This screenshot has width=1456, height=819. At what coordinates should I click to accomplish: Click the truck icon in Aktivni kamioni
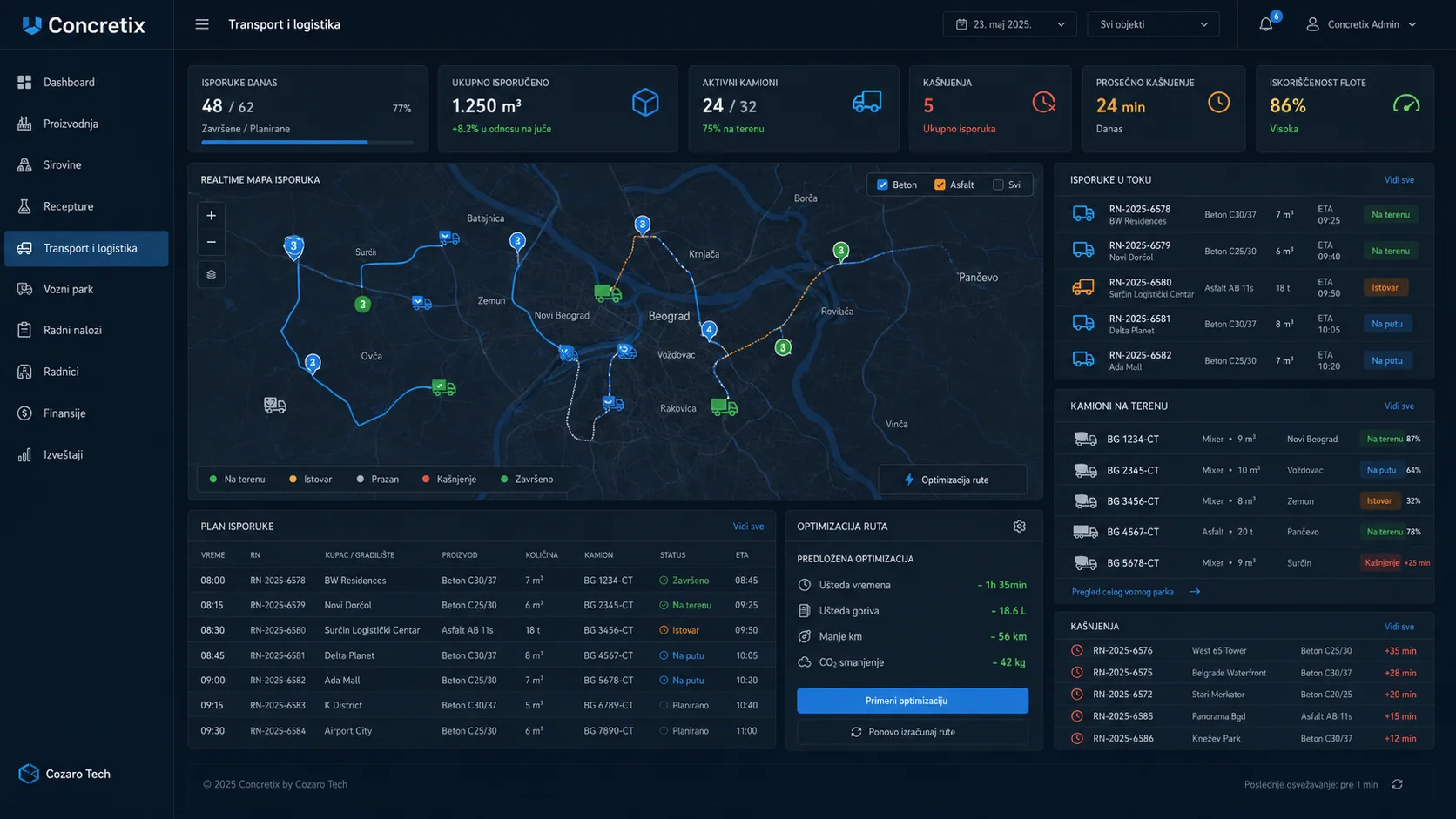866,102
